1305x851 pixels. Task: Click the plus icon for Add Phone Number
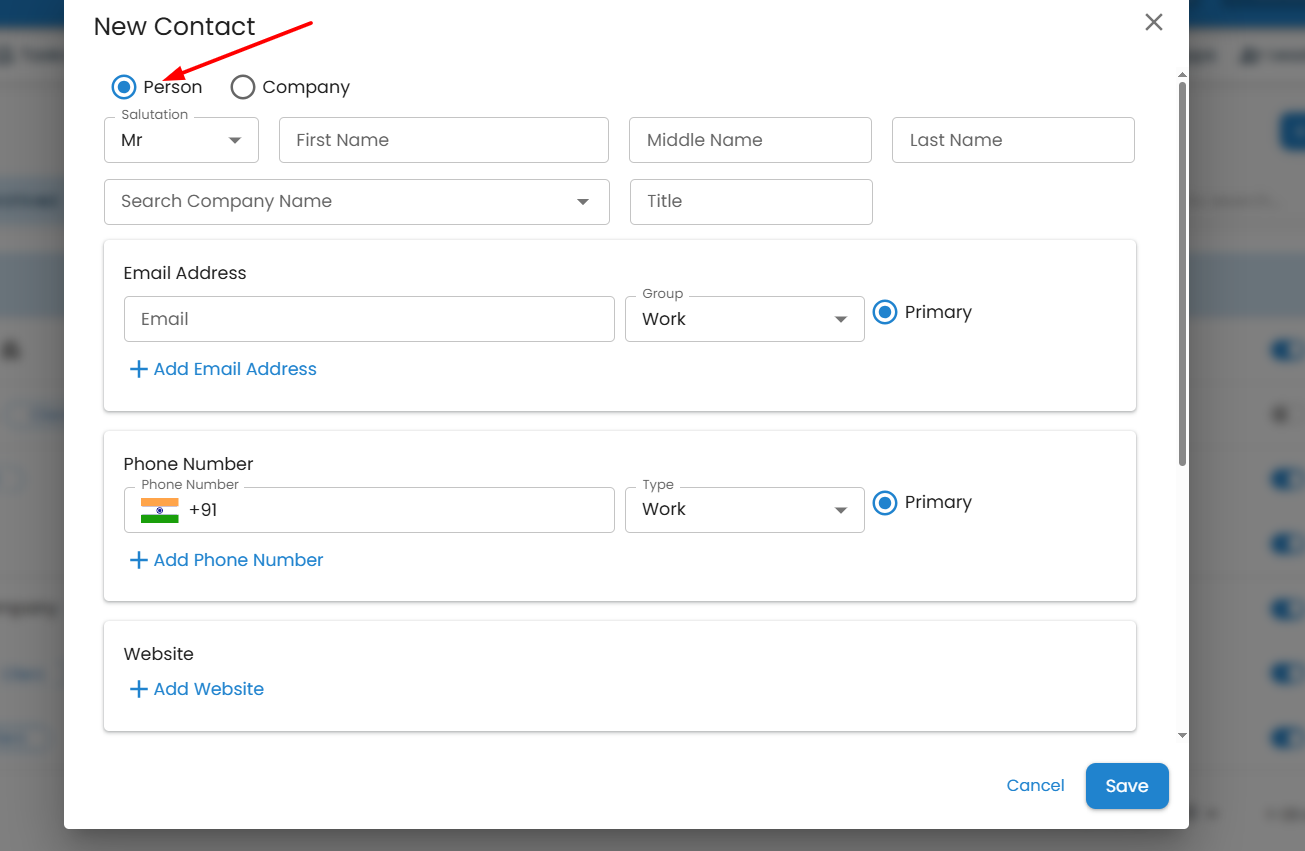click(139, 561)
